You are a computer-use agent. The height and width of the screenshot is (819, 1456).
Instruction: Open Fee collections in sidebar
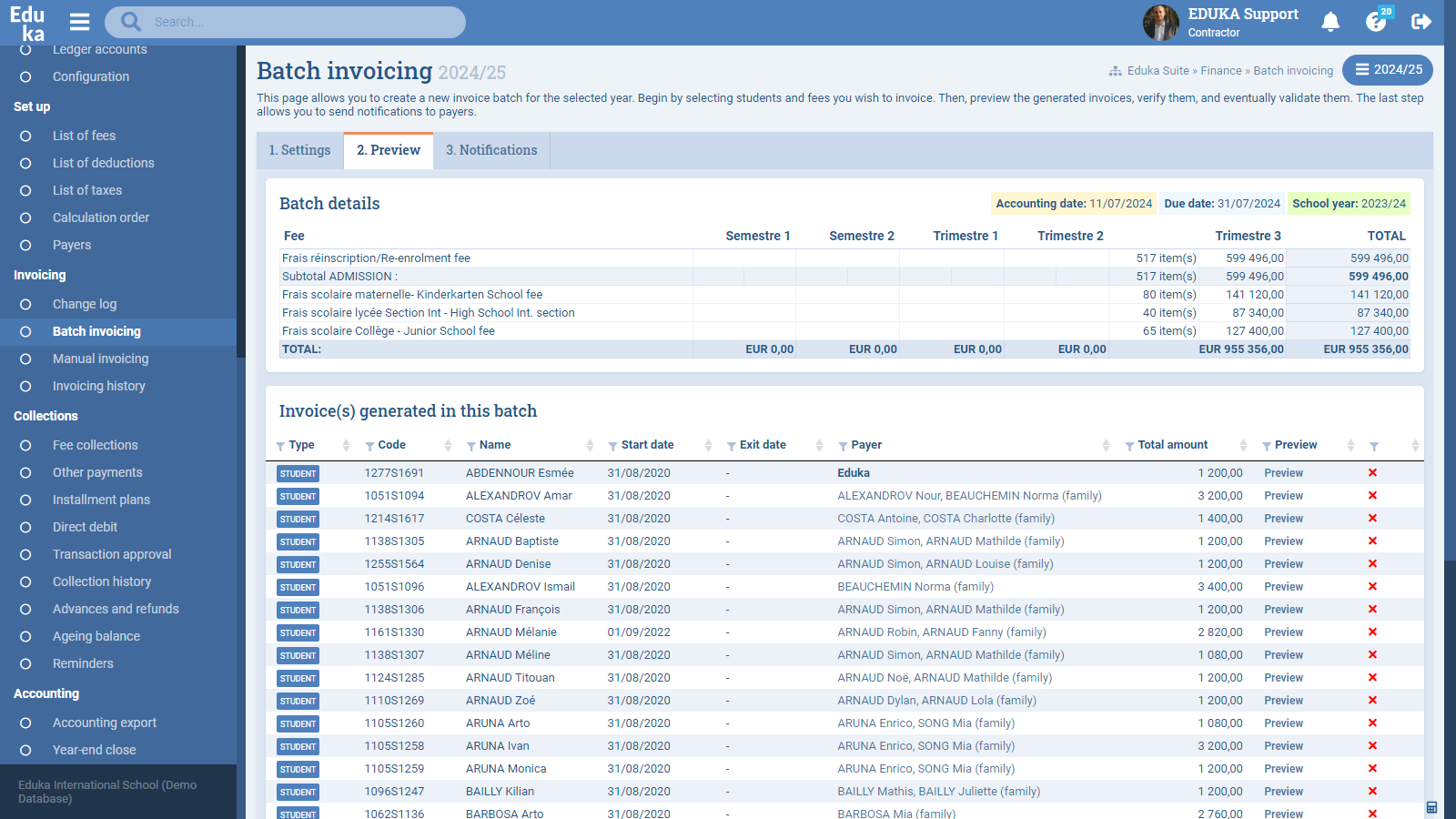pos(96,445)
